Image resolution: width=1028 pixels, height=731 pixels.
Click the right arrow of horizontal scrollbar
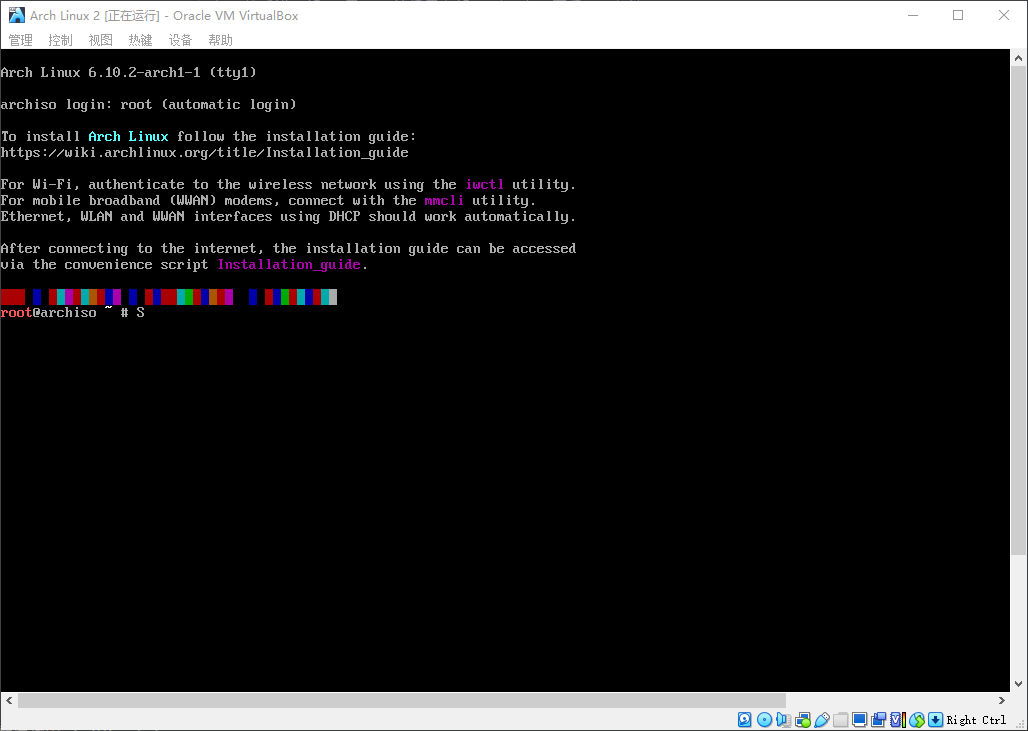point(1001,700)
